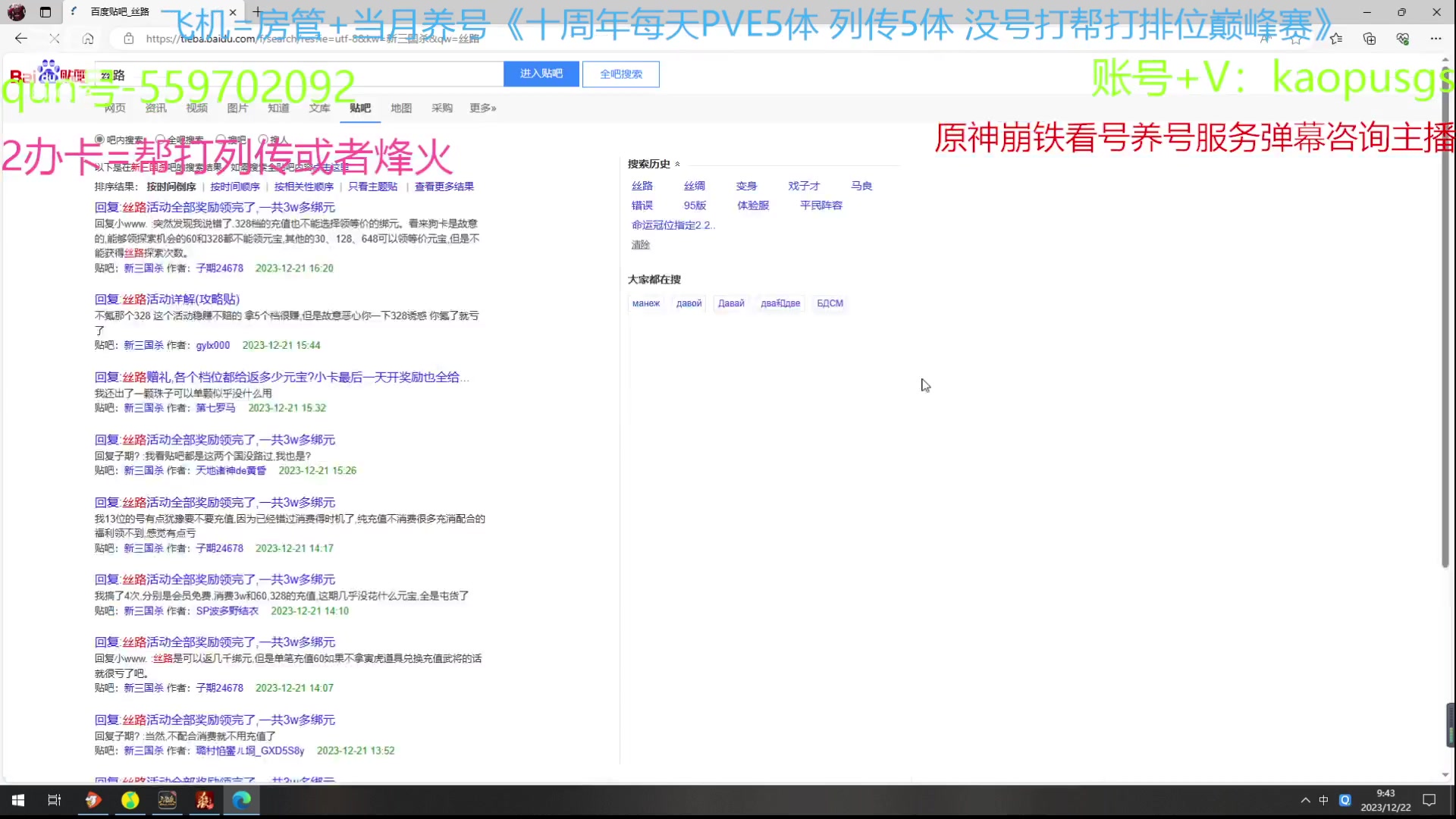Launch the hummingbird app on taskbar
The width and height of the screenshot is (1456, 819).
(x=93, y=800)
